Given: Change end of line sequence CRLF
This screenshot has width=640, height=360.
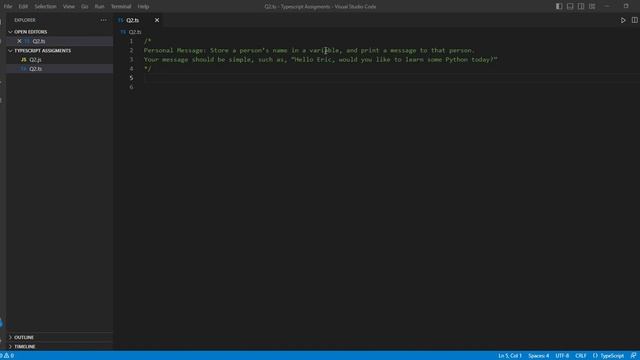Looking at the screenshot, I should tap(580, 356).
